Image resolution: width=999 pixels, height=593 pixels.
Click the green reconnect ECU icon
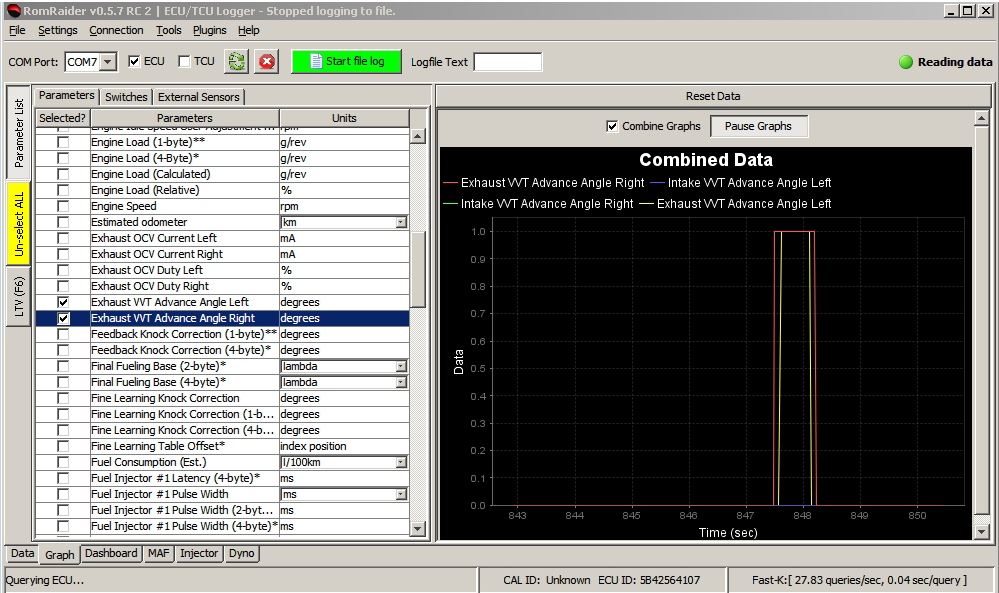[235, 61]
